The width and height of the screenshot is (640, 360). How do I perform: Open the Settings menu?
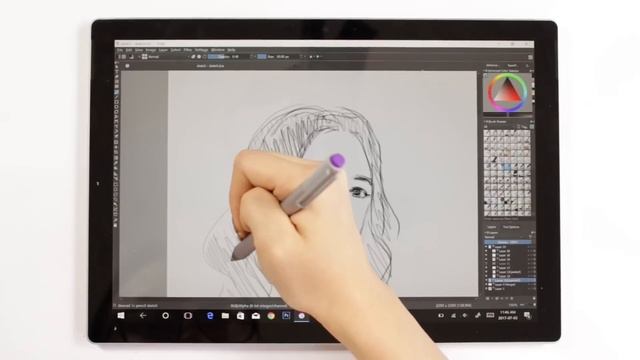point(202,50)
